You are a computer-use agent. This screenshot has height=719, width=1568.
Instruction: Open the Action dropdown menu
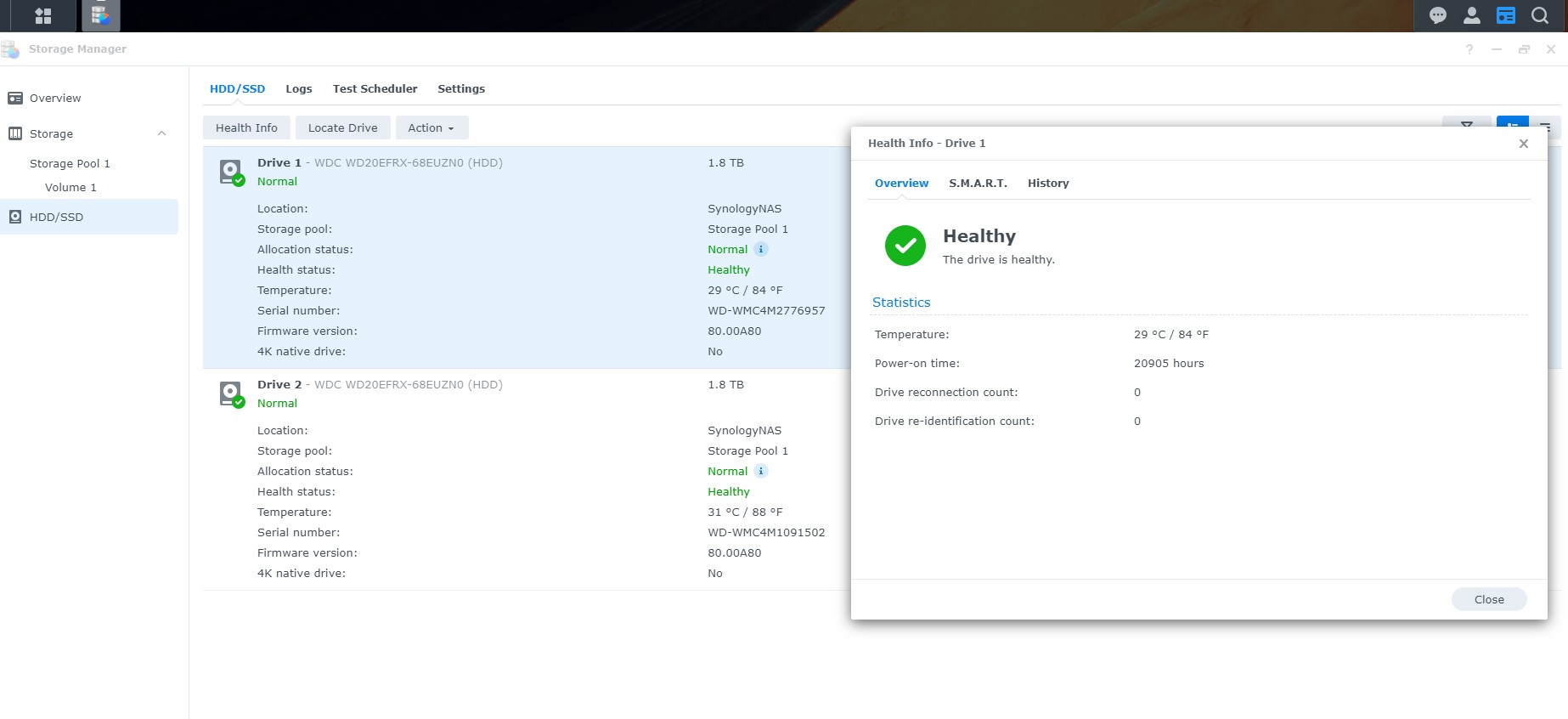coord(431,127)
